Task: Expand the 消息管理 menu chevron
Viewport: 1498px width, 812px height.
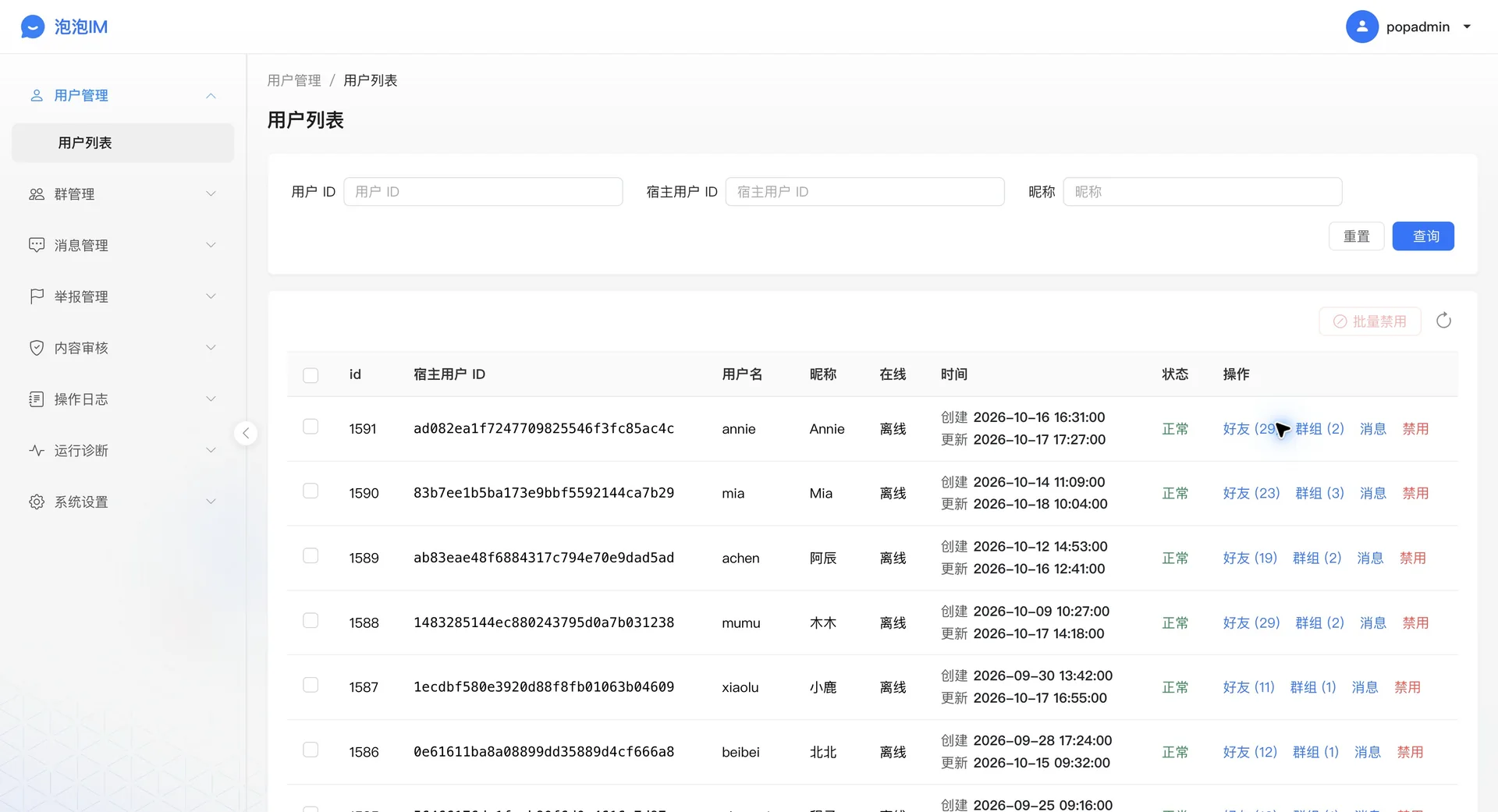Action: [211, 245]
